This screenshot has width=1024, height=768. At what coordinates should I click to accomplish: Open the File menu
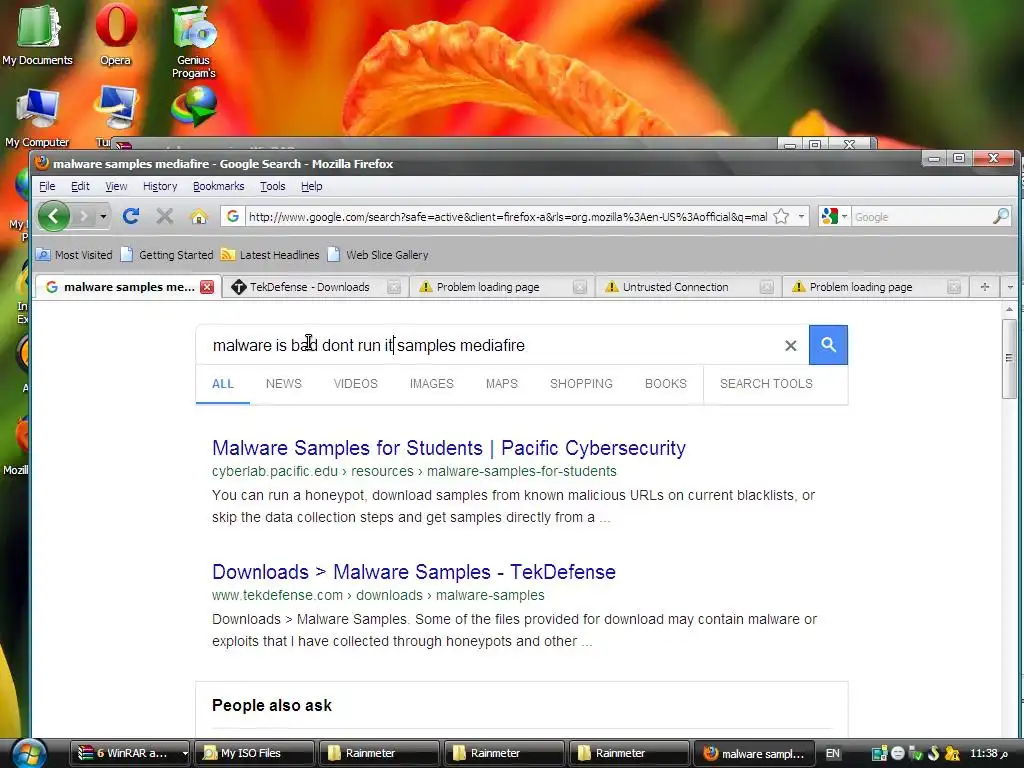pos(47,186)
